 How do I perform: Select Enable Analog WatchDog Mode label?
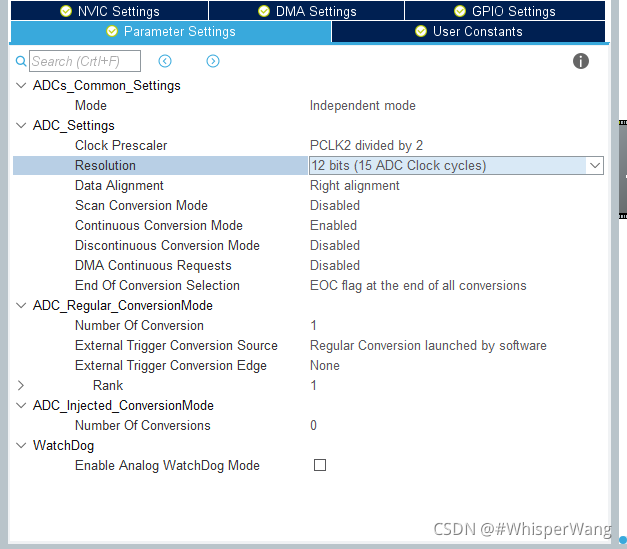167,465
